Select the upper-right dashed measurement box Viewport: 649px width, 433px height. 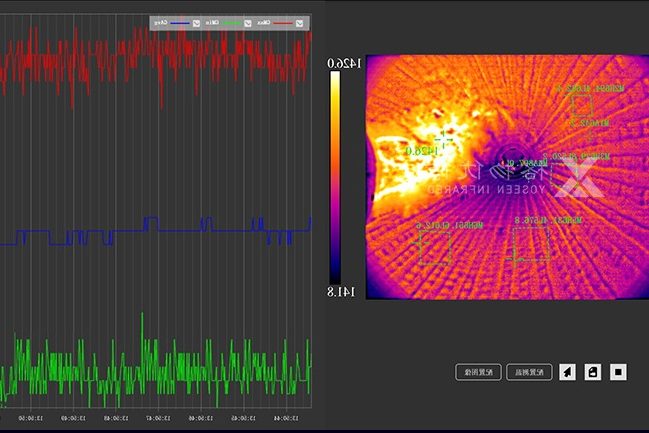581,107
